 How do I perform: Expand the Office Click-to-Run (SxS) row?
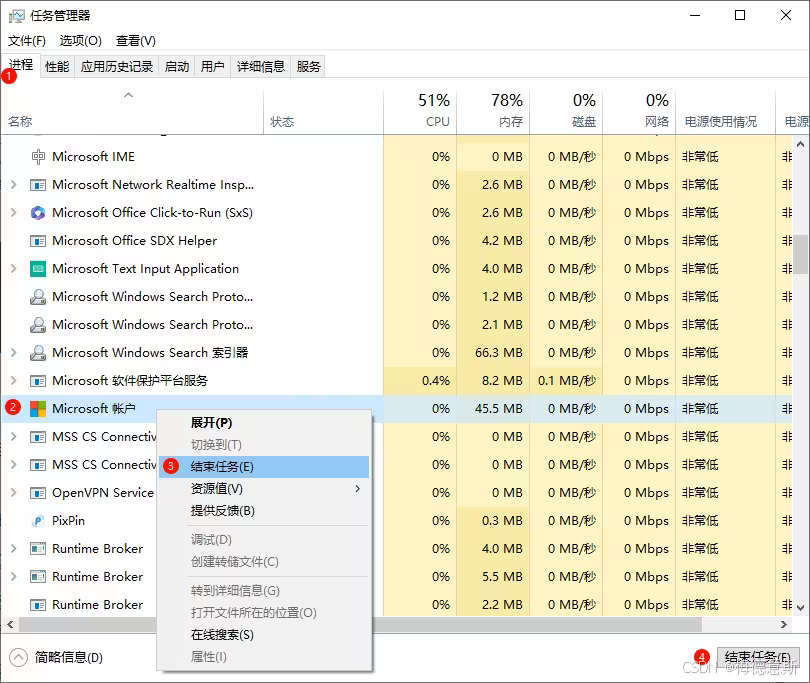(x=14, y=212)
